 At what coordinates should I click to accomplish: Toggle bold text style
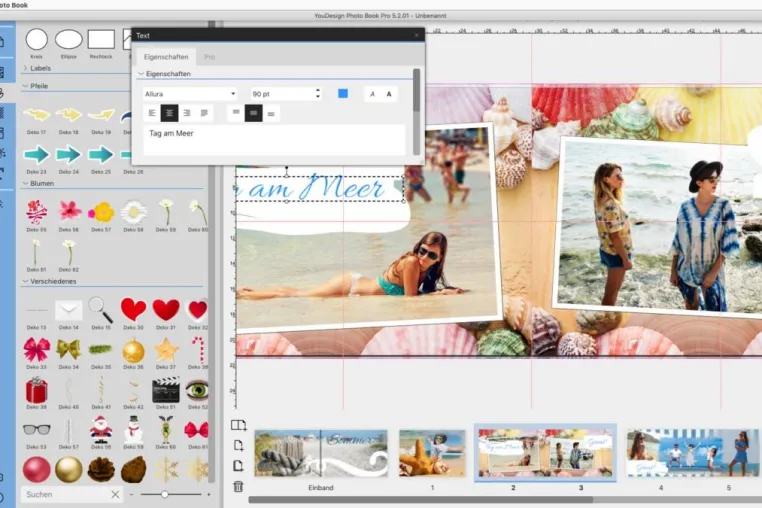[389, 94]
